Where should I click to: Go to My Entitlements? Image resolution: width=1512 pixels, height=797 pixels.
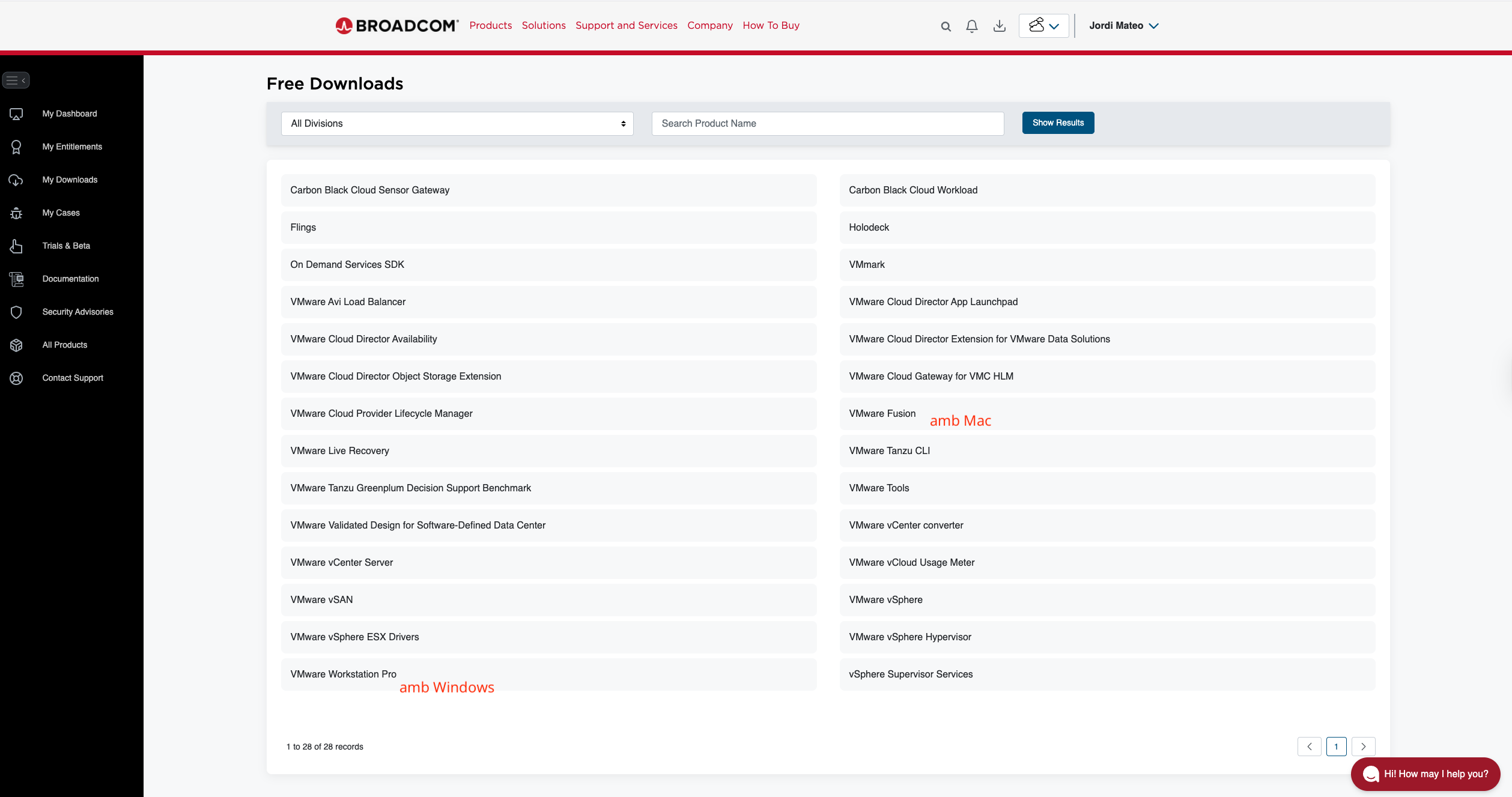(x=72, y=147)
